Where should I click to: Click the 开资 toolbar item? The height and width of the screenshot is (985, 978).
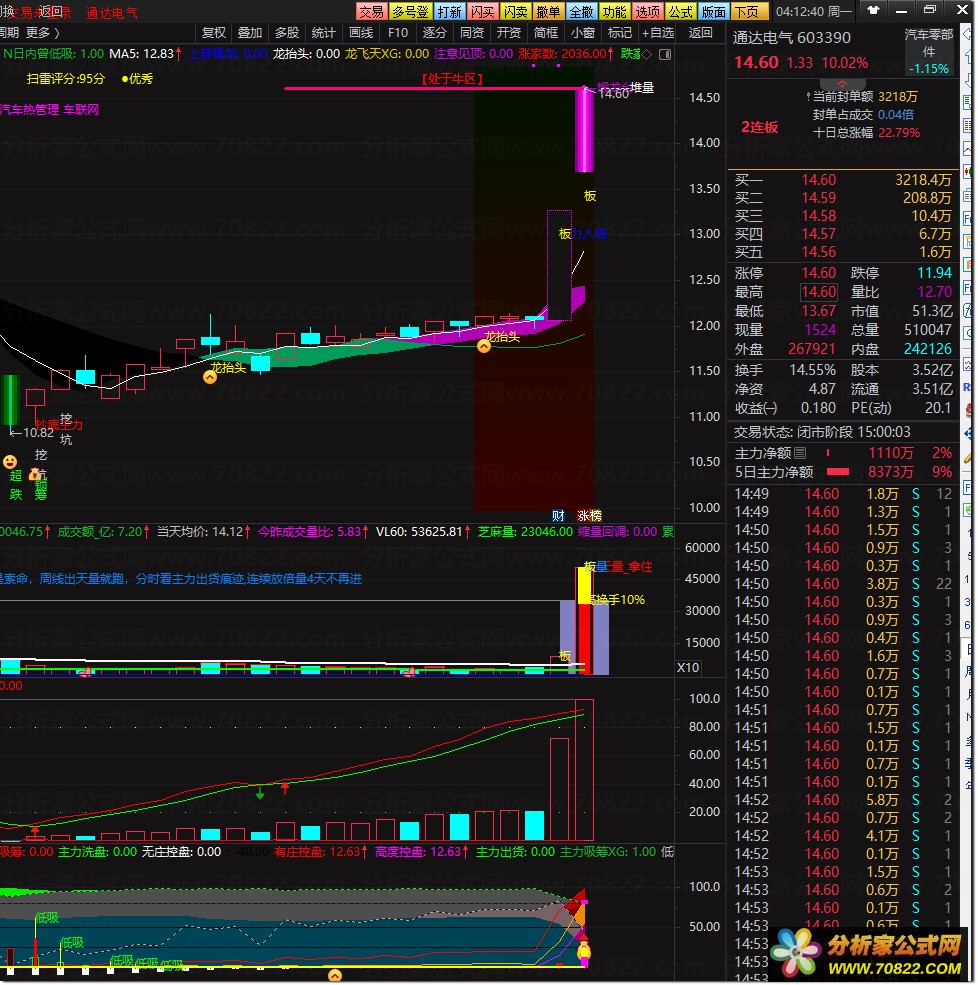(509, 33)
